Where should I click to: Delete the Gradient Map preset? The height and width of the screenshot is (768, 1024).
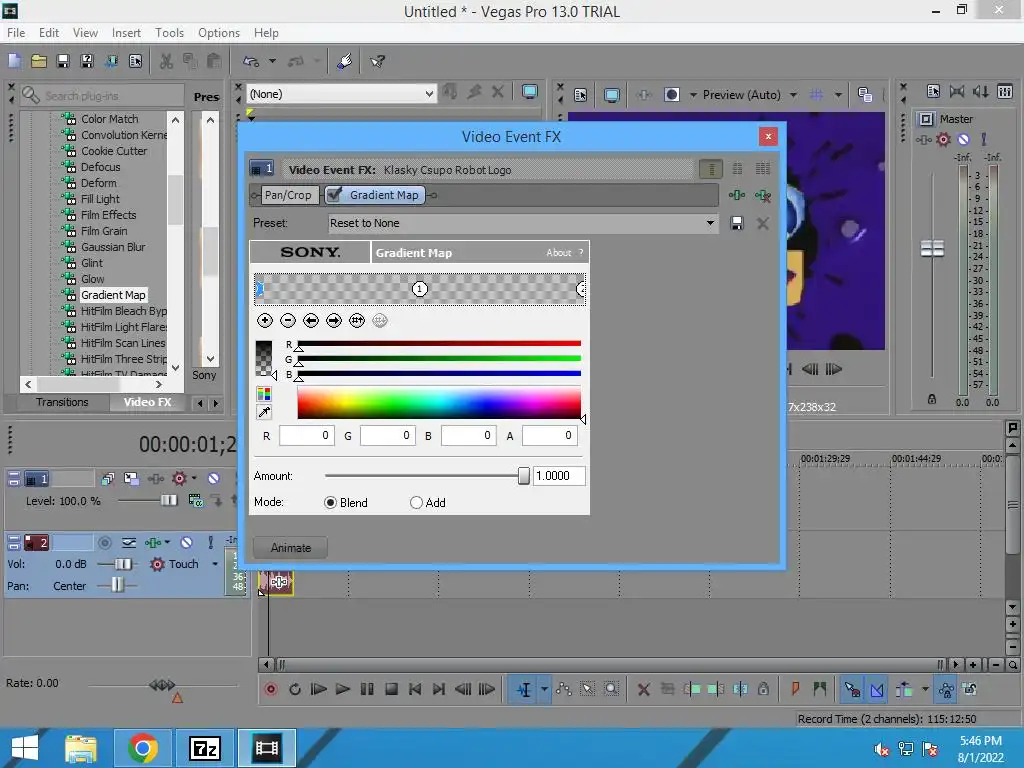762,223
